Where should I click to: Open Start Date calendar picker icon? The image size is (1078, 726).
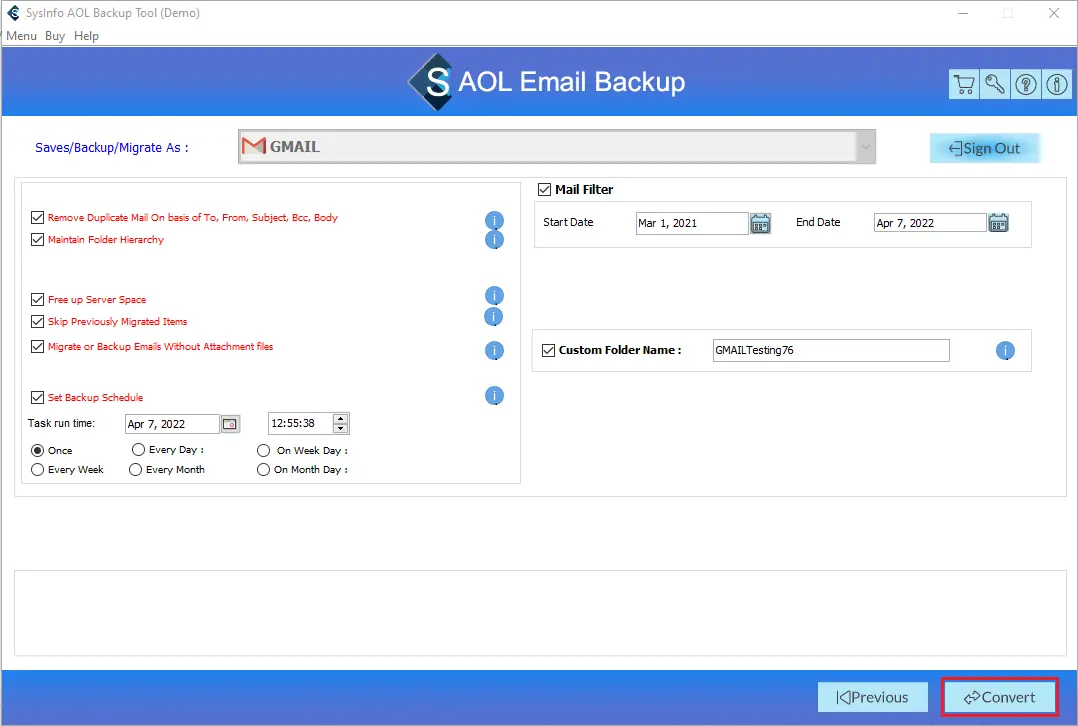760,223
